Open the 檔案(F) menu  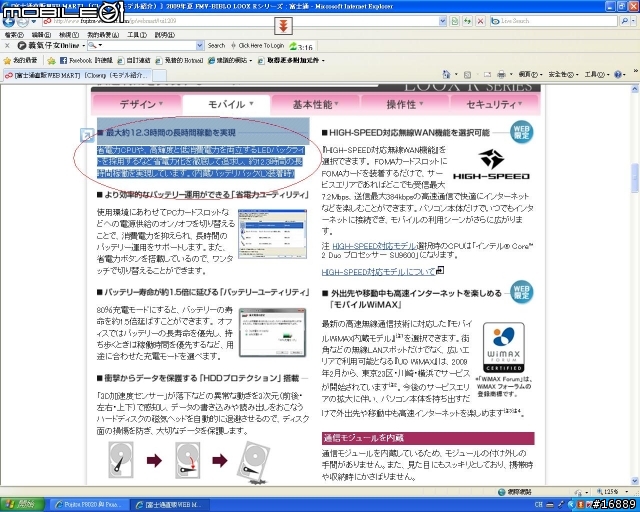point(14,35)
